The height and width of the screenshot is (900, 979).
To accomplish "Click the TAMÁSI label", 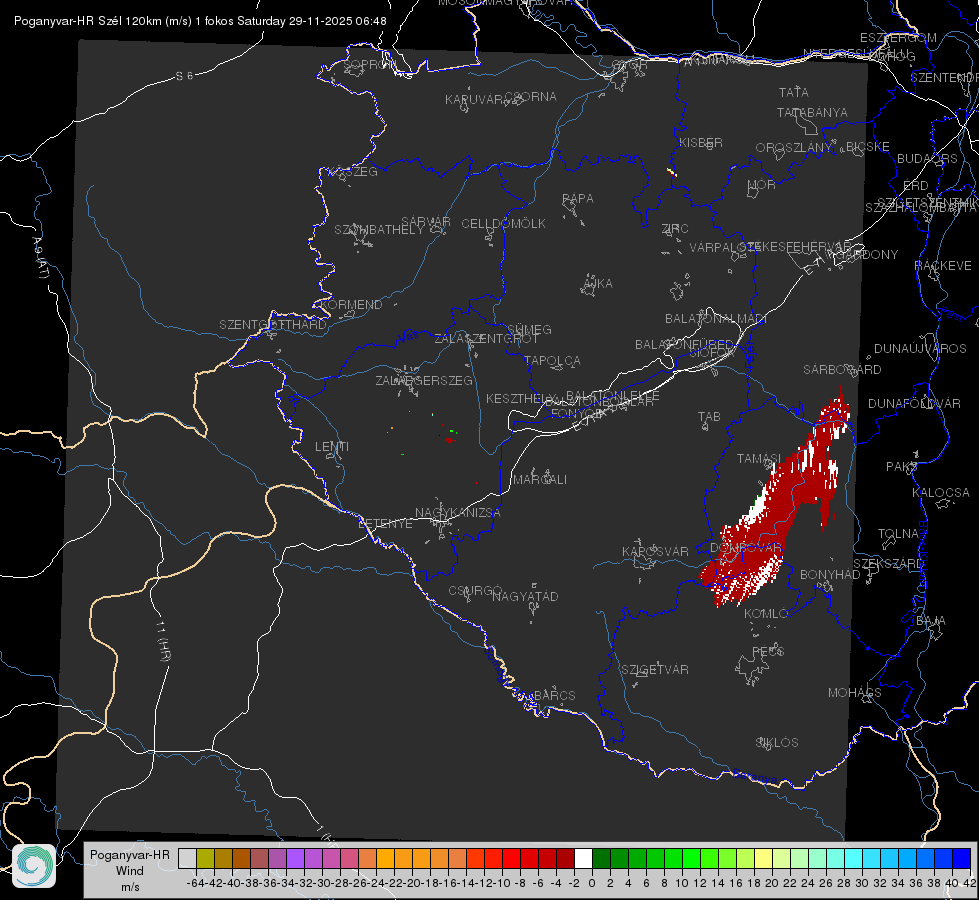I will [759, 458].
